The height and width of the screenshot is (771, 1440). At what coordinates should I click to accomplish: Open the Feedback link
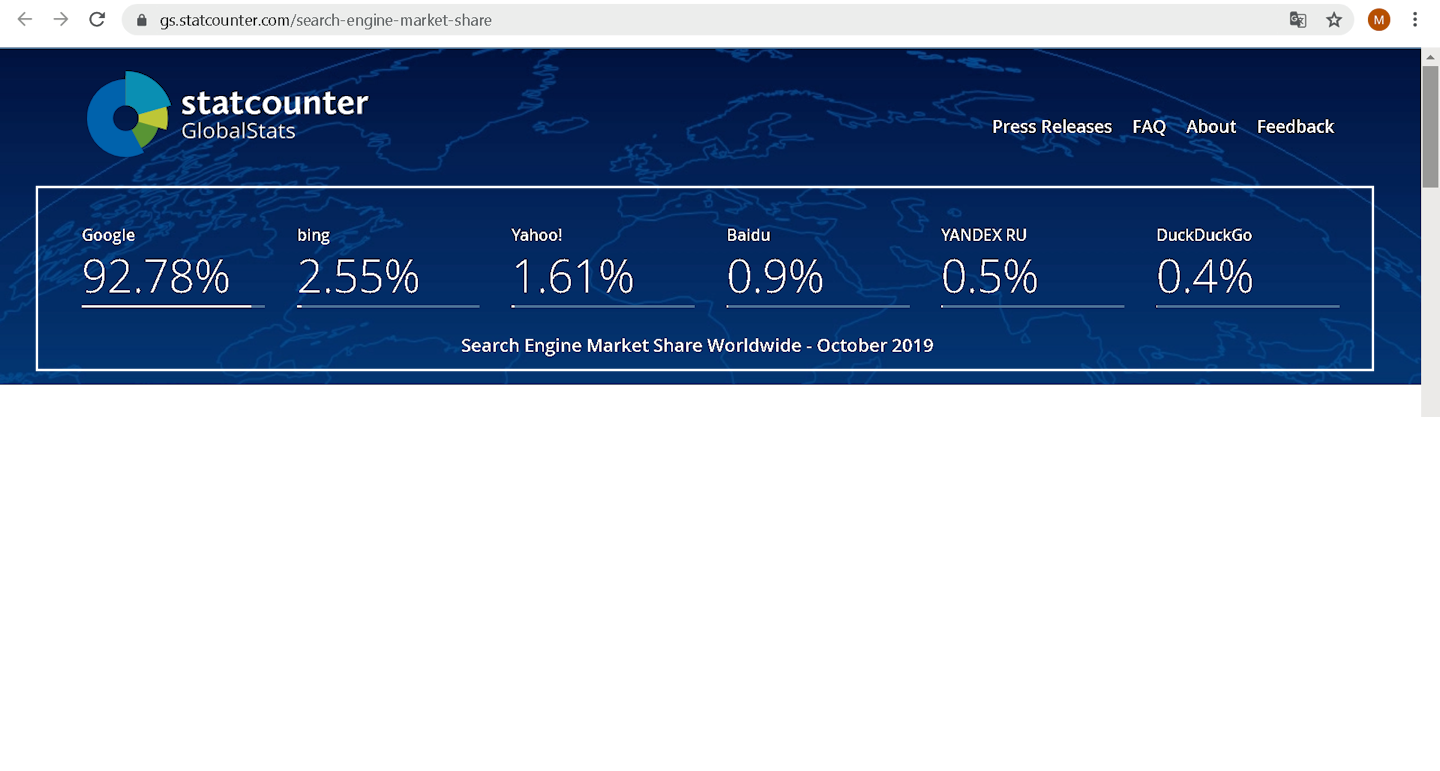coord(1295,127)
